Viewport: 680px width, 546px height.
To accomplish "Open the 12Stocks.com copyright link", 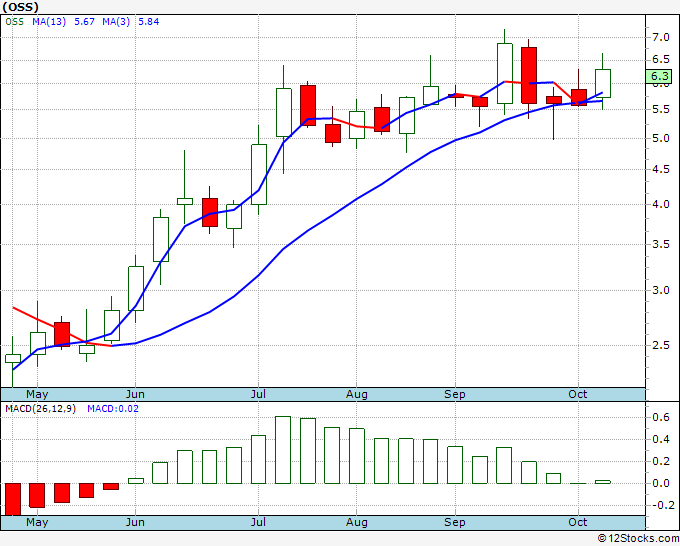I will click(x=638, y=538).
